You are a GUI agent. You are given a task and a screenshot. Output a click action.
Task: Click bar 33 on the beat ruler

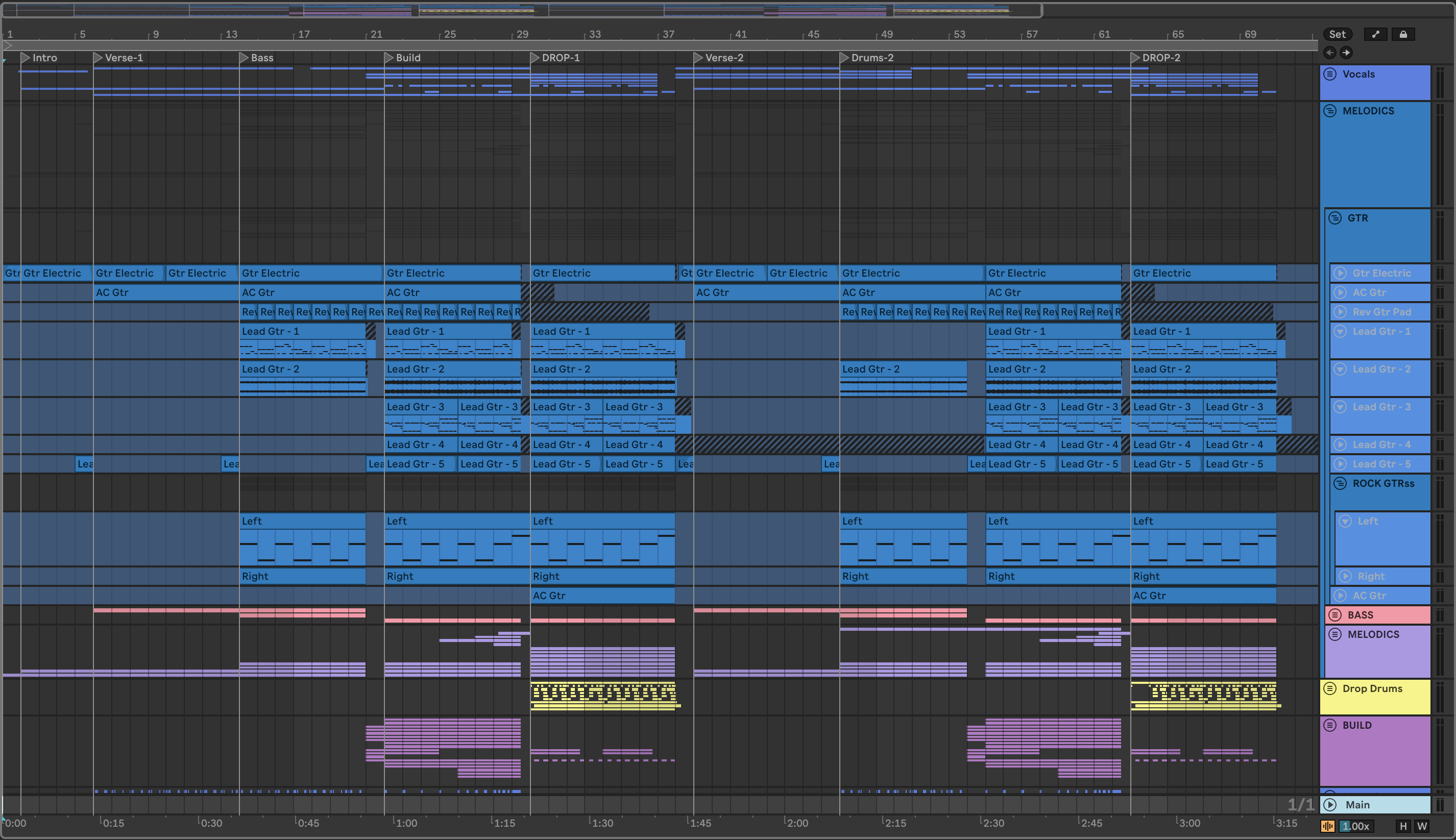(594, 34)
